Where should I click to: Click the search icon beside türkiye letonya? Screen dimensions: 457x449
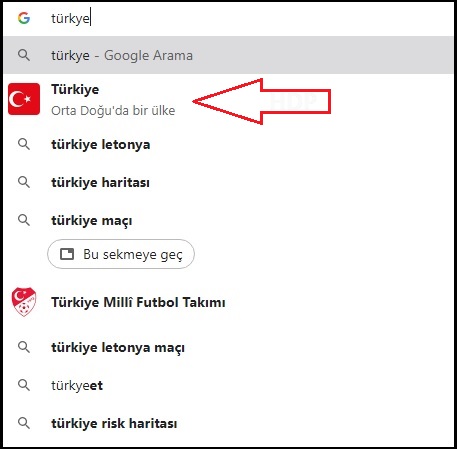24,144
